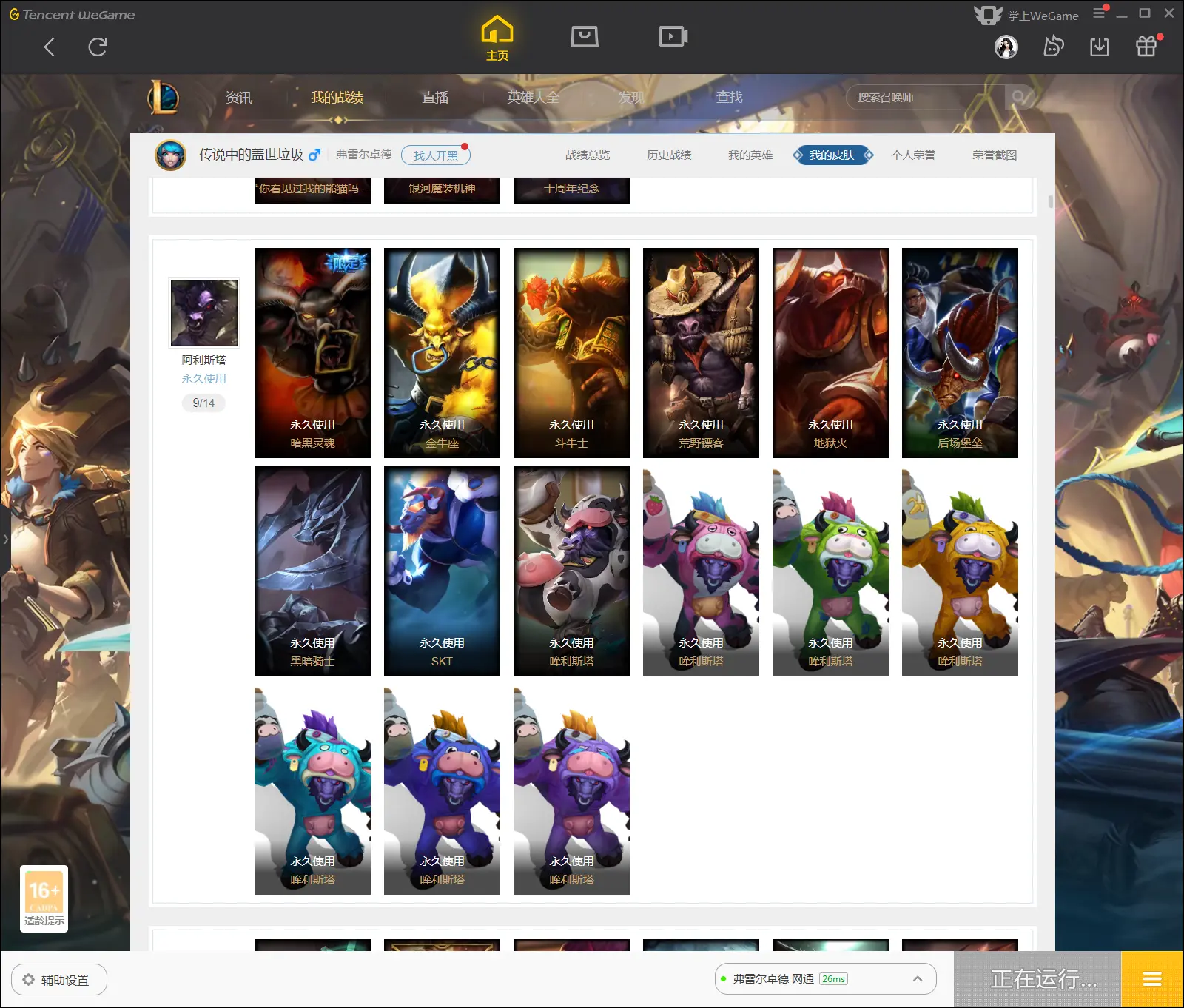Click the skin list vertical scrollbar
The width and height of the screenshot is (1184, 1008).
(x=1050, y=201)
